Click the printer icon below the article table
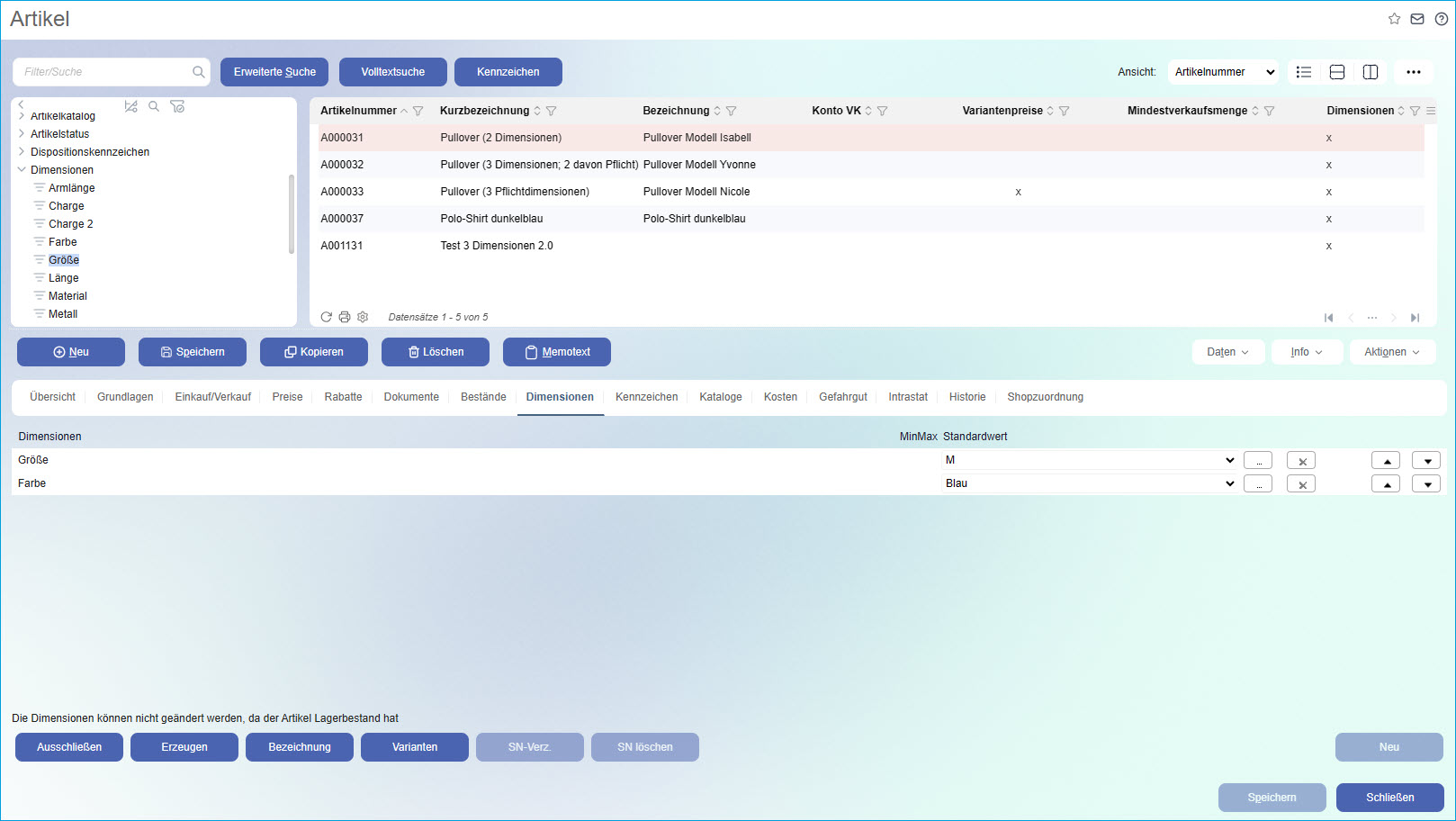The height and width of the screenshot is (821, 1456). [x=345, y=317]
